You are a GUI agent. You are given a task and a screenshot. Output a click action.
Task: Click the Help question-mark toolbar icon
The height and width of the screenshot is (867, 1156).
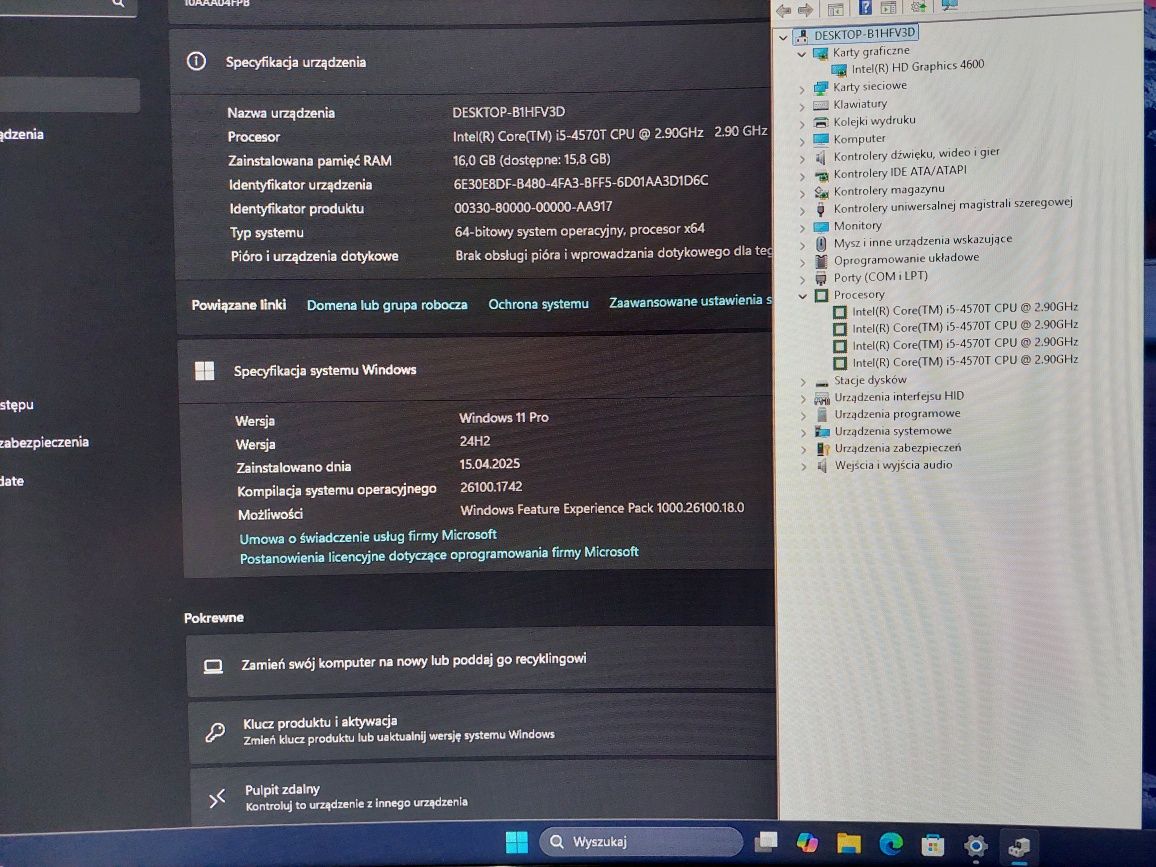point(866,7)
